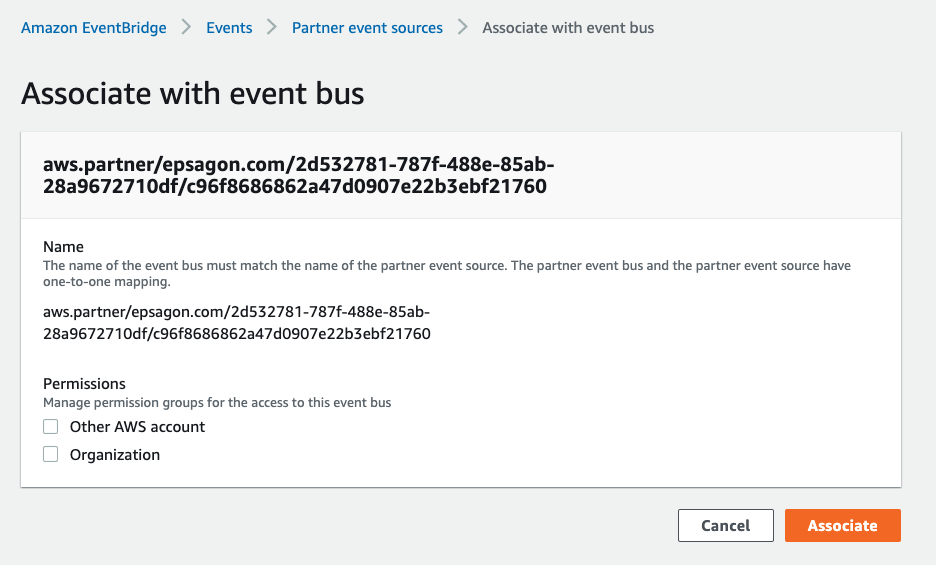Viewport: 936px width, 565px height.
Task: Click the 'Associate with event bus' page heading
Action: pyautogui.click(x=193, y=94)
